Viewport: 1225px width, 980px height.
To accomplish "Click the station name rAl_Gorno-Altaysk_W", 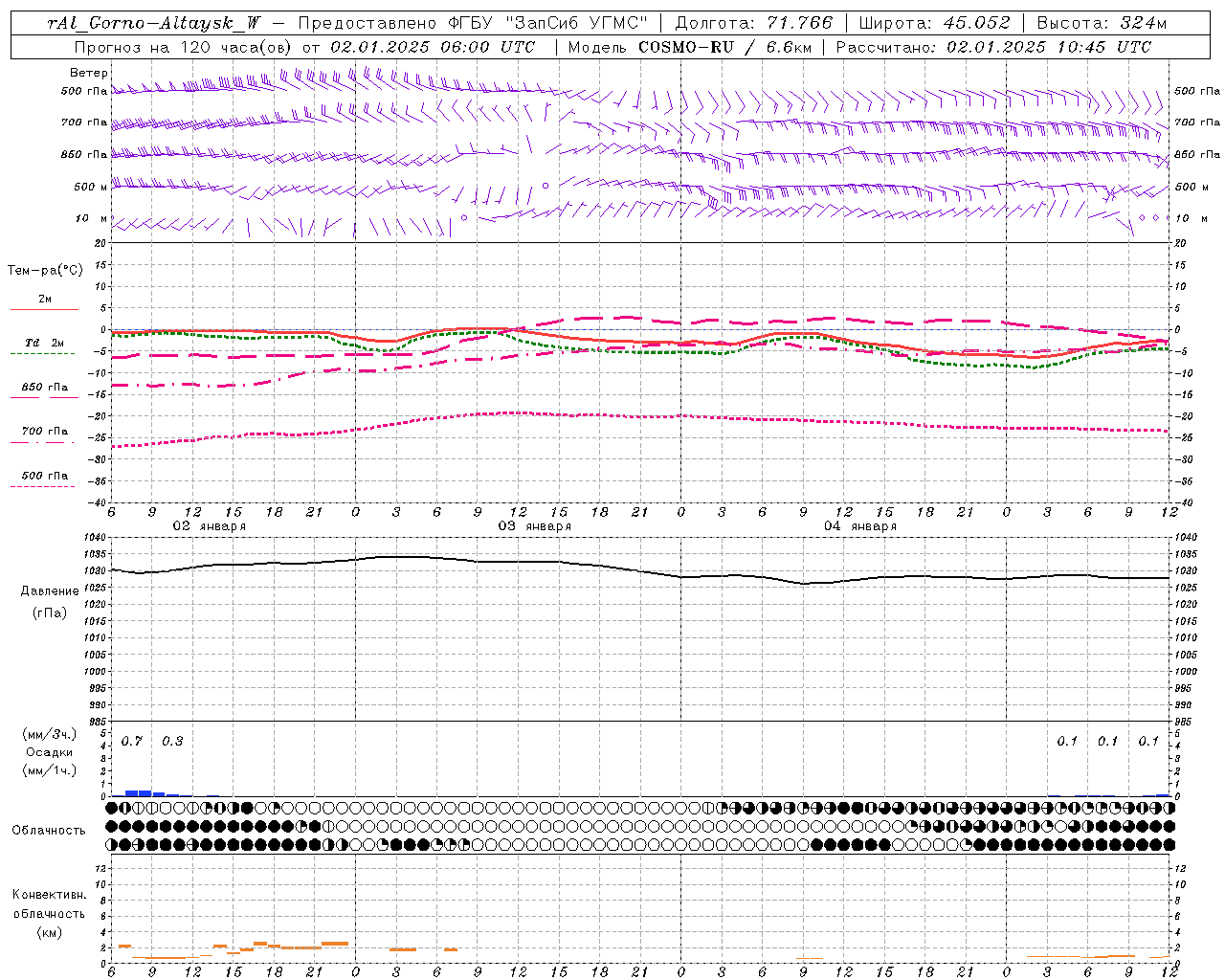I will (154, 23).
